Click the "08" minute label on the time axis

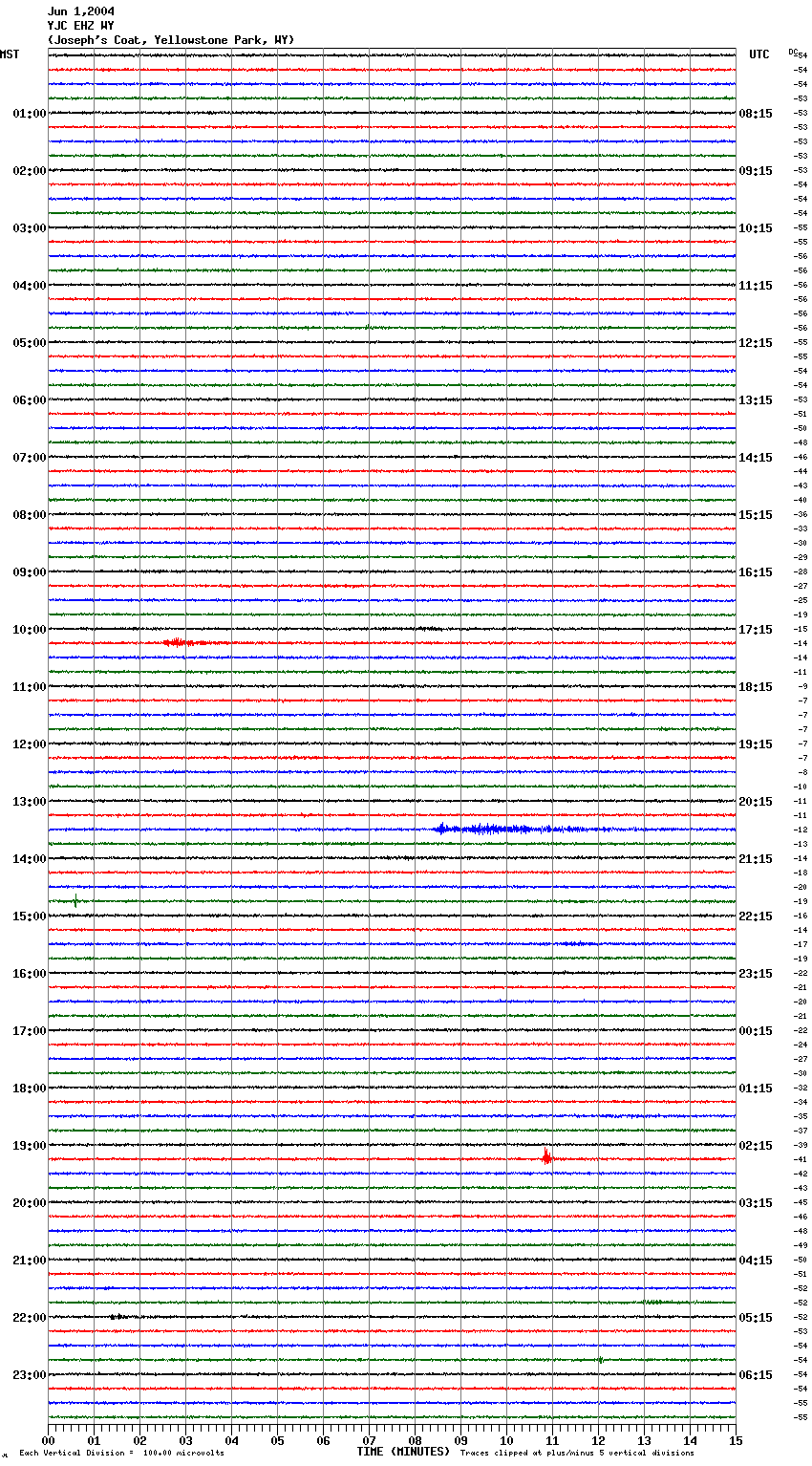pos(415,1440)
